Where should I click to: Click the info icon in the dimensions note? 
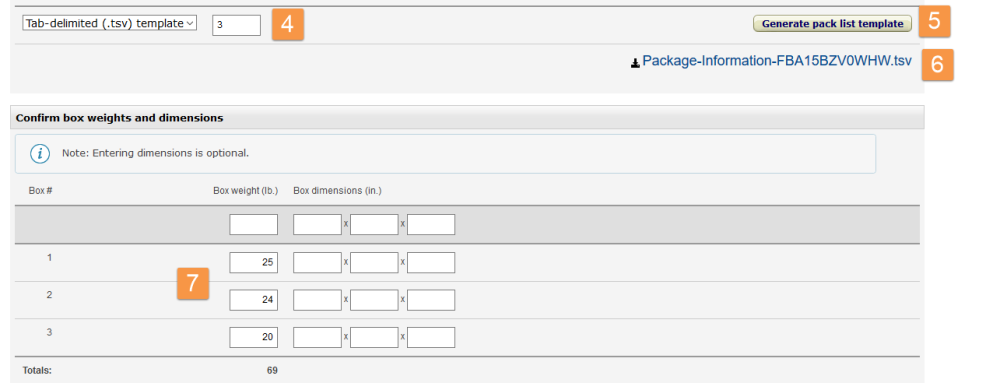(40, 154)
